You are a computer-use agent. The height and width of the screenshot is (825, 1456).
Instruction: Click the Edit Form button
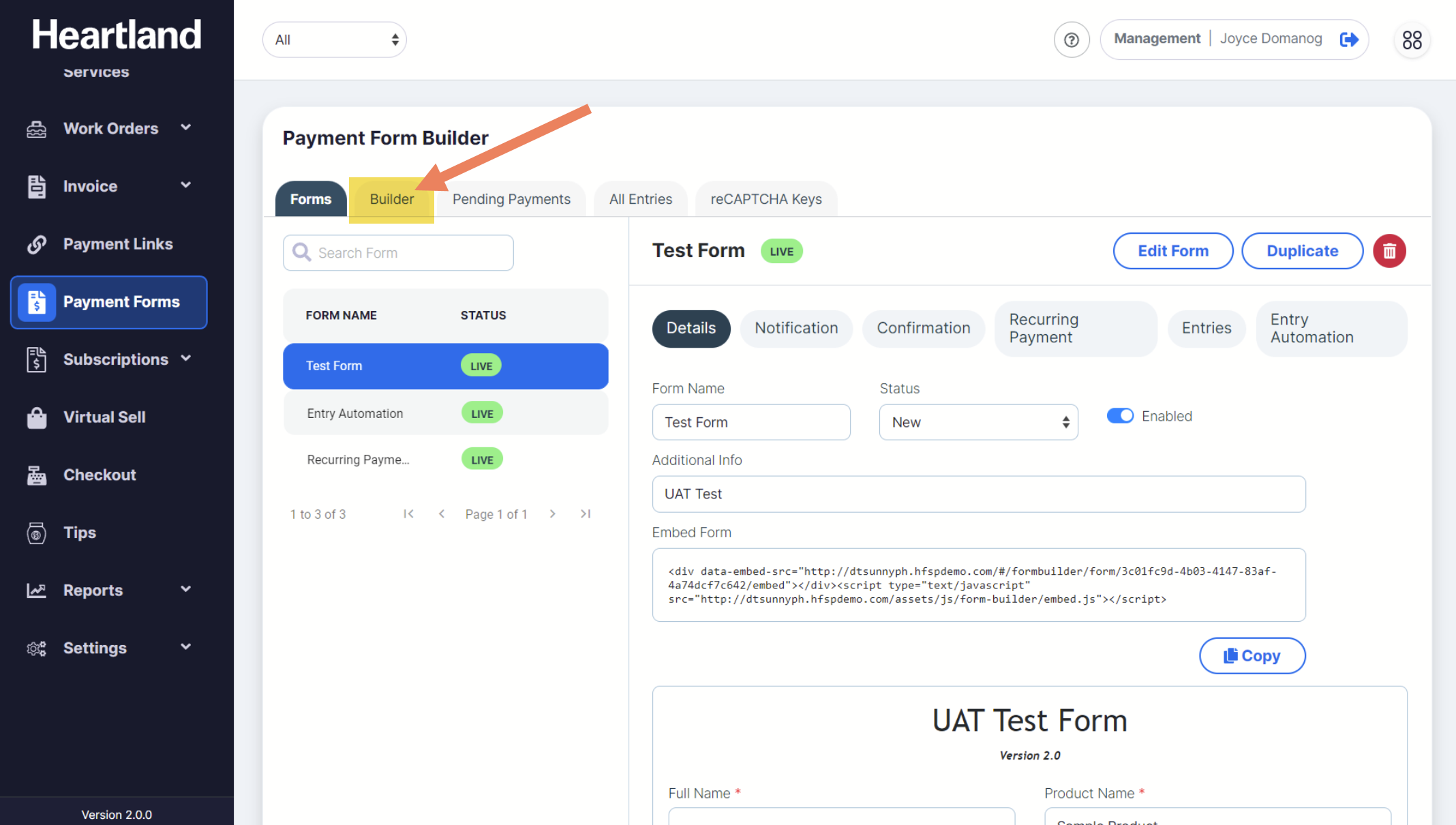point(1172,251)
